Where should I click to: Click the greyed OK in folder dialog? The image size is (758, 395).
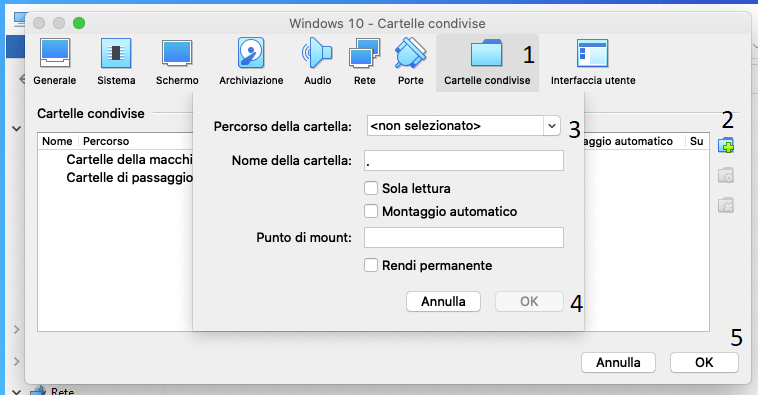click(x=529, y=302)
